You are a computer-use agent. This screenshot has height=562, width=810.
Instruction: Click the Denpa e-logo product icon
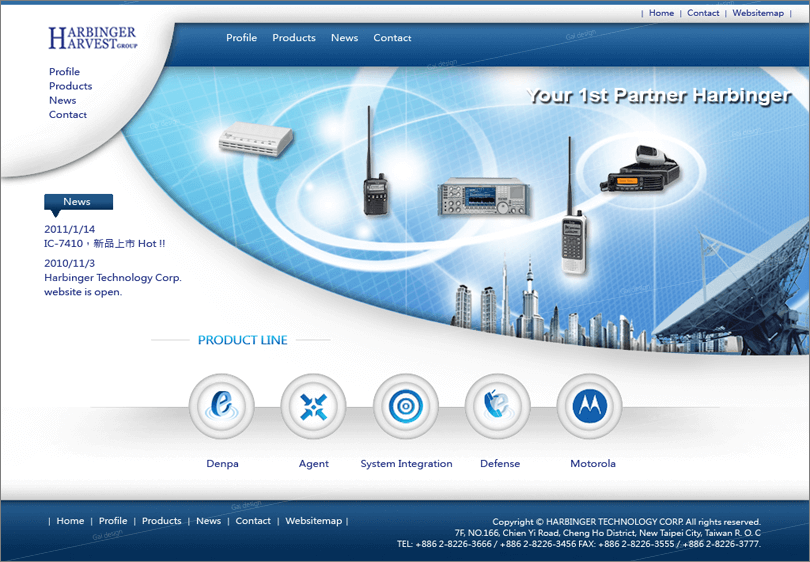[x=222, y=407]
